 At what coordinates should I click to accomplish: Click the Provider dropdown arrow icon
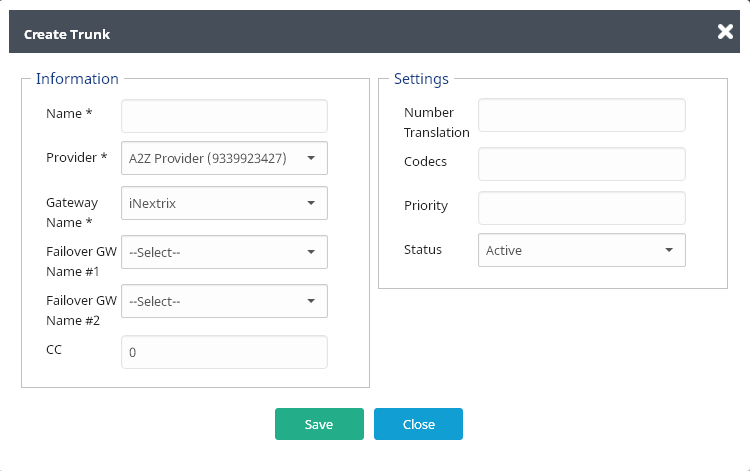coord(311,158)
